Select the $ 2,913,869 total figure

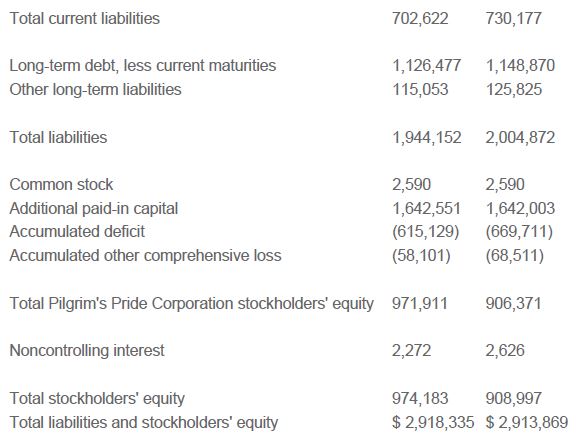[527, 422]
